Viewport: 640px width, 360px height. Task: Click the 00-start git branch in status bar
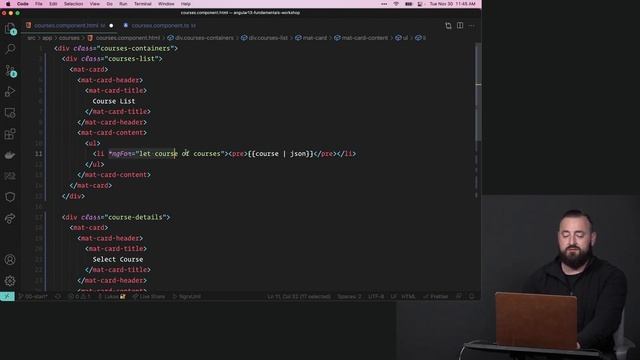(33, 296)
